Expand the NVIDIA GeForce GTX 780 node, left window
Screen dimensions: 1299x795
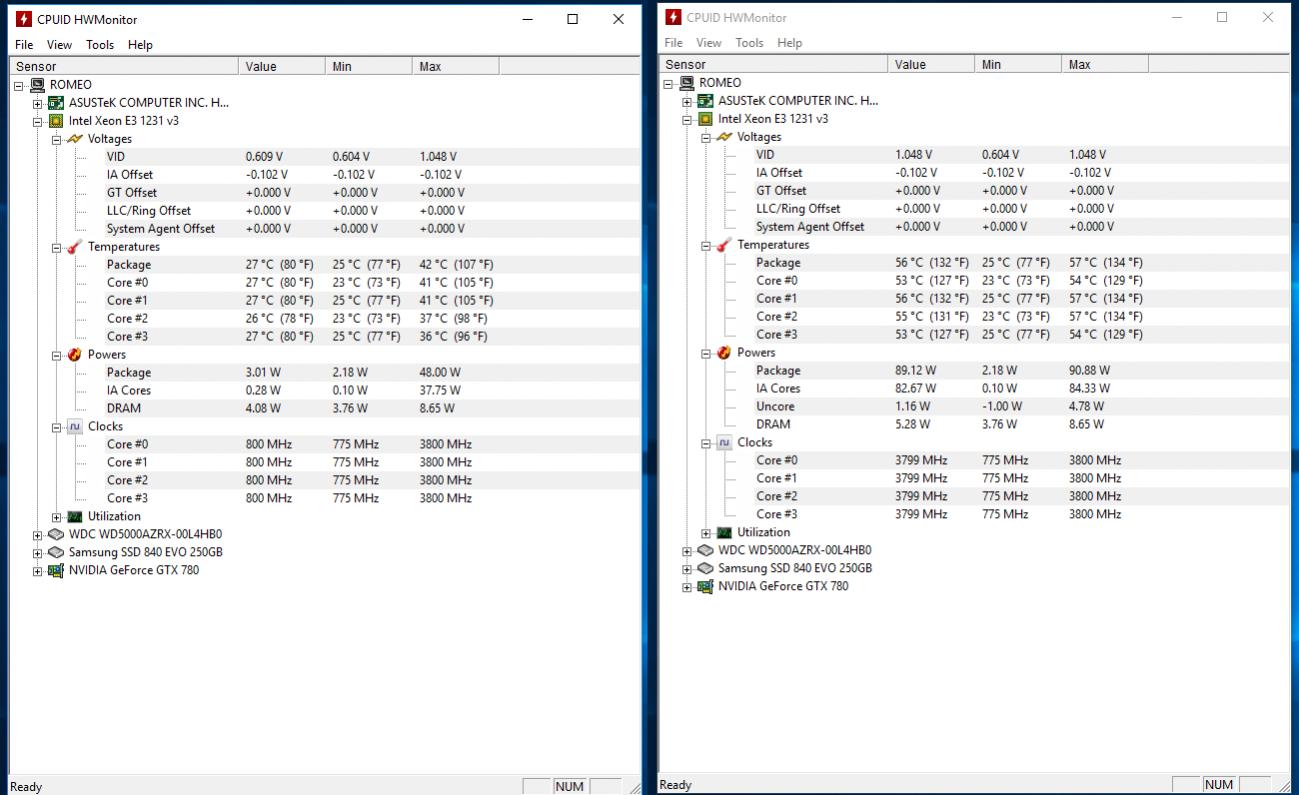click(x=38, y=572)
